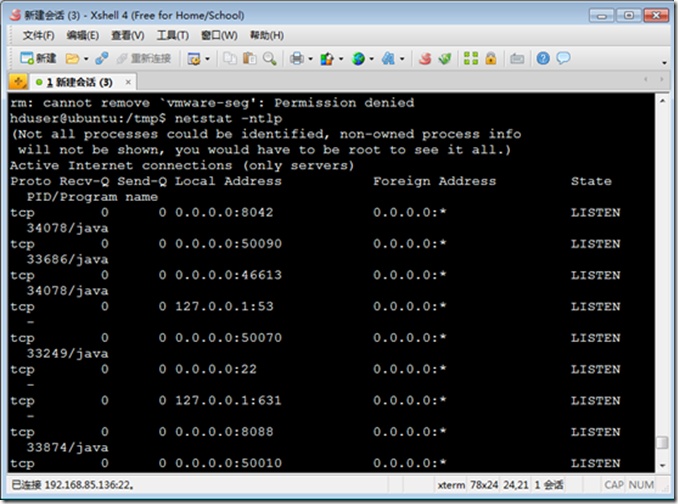Click the '0.0.0.0:50090' local address

pyautogui.click(x=228, y=244)
